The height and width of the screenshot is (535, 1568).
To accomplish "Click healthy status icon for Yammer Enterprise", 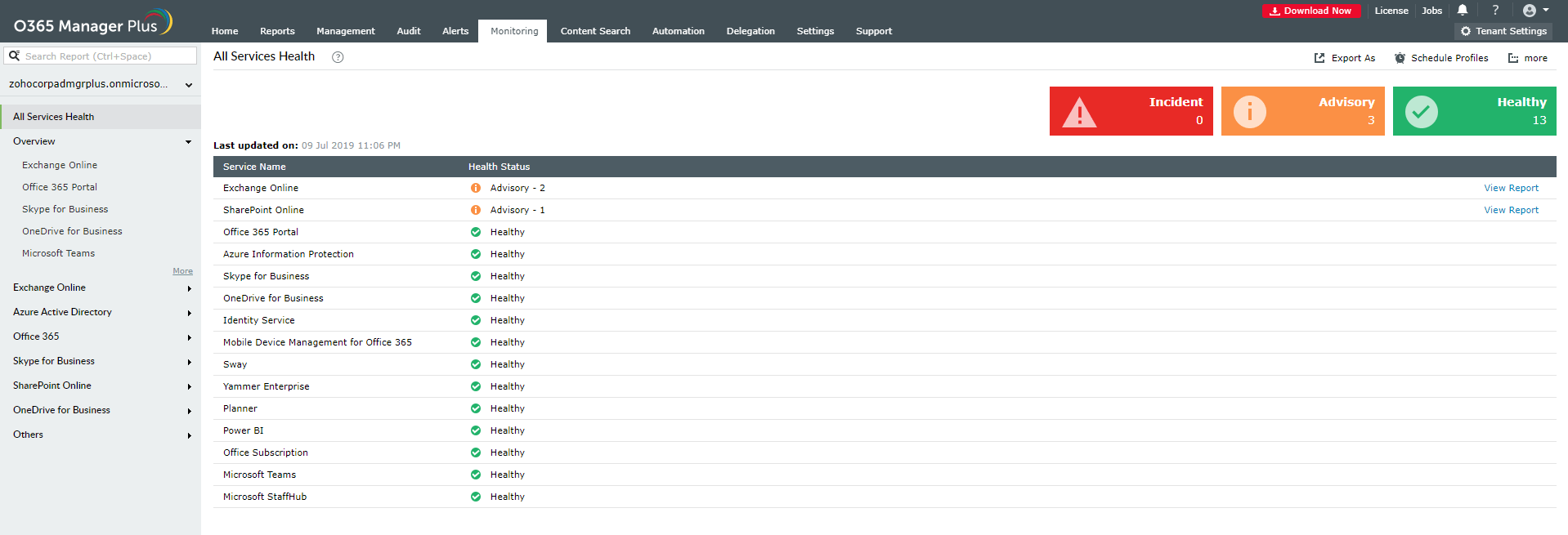I will point(476,386).
